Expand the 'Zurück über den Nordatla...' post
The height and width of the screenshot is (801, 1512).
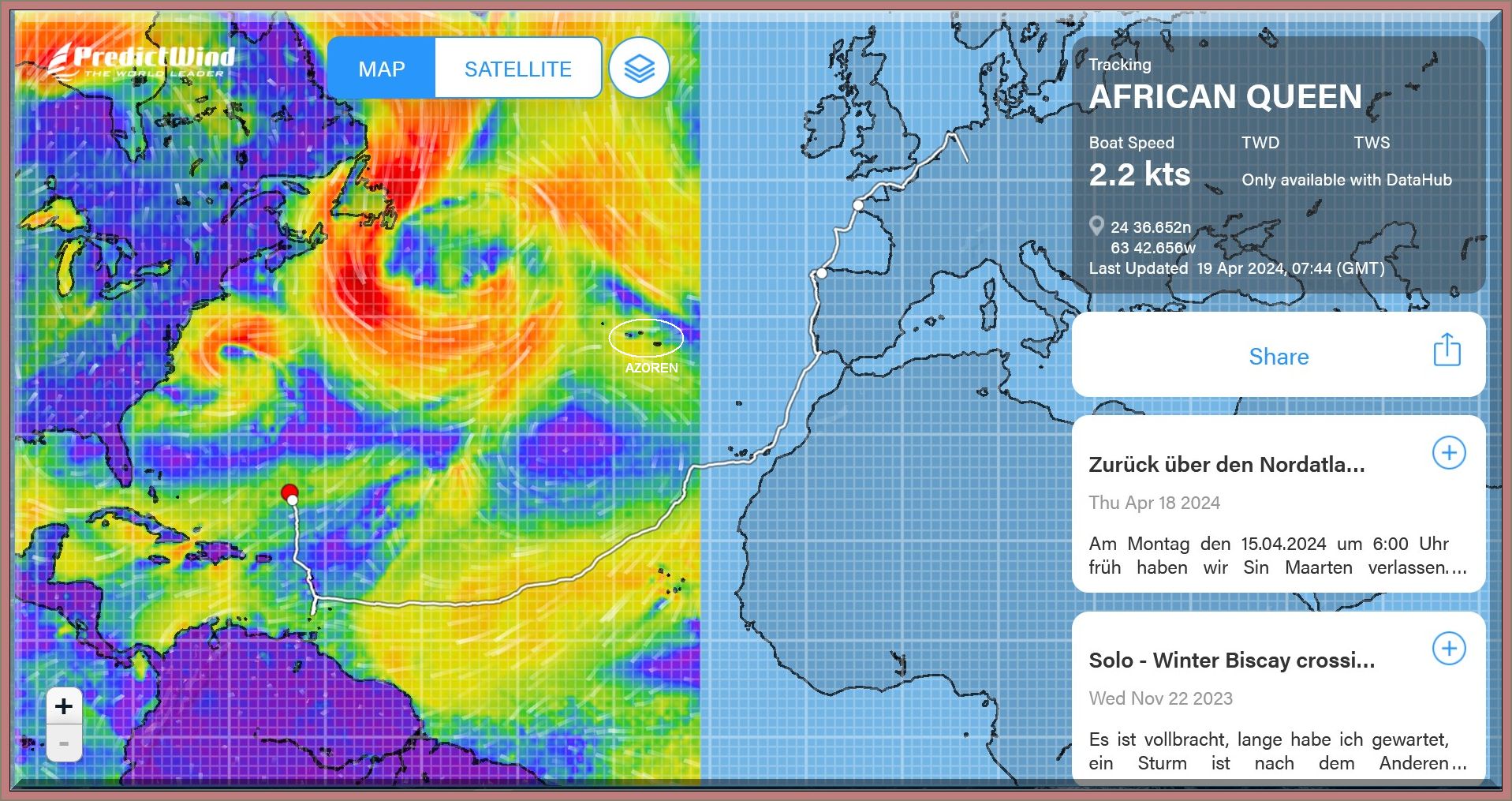point(1448,453)
